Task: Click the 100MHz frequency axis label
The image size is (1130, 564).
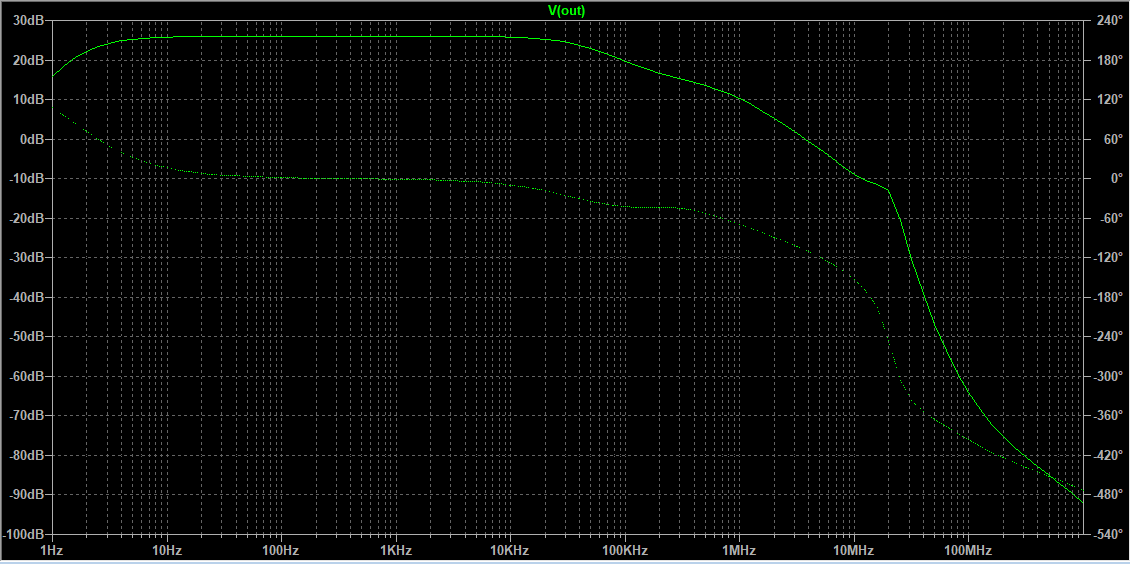Action: (x=968, y=551)
